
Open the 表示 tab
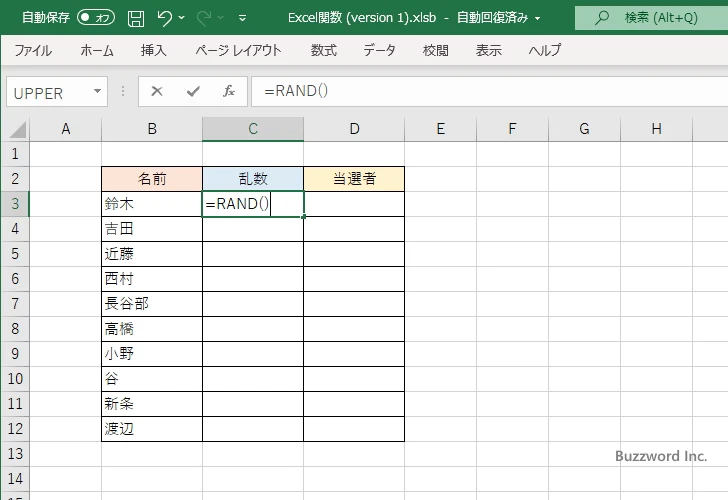pyautogui.click(x=488, y=50)
